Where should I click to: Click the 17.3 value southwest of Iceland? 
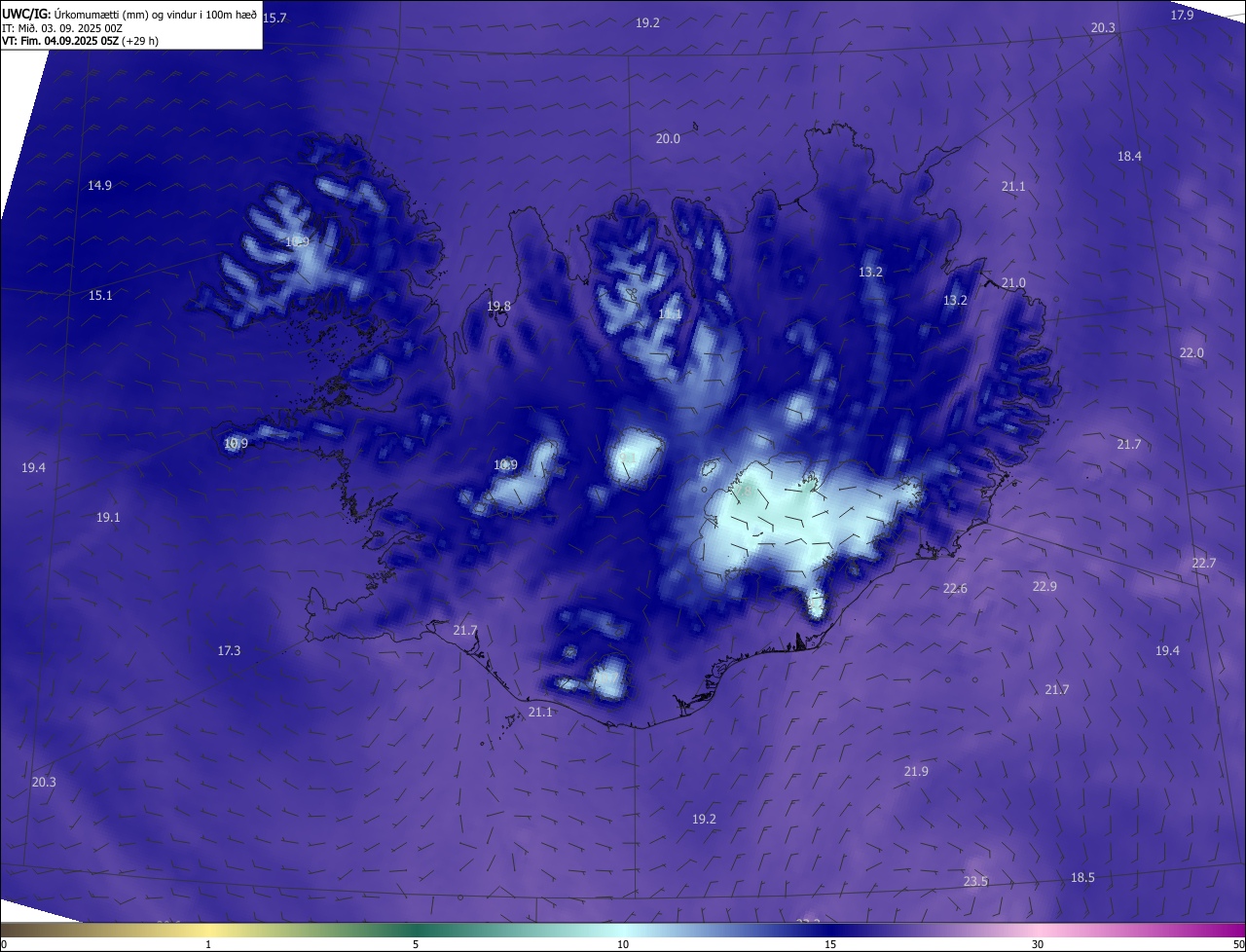[229, 650]
